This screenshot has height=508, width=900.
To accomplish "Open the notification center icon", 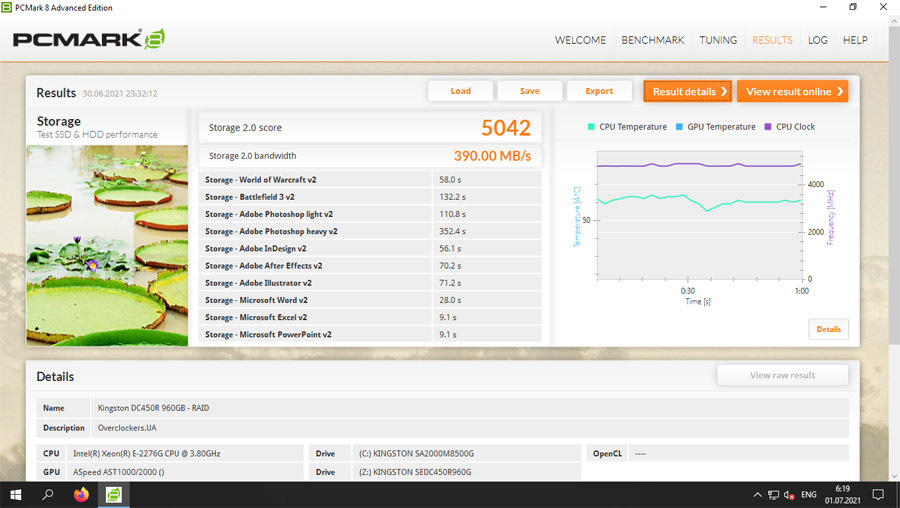I will click(x=878, y=495).
